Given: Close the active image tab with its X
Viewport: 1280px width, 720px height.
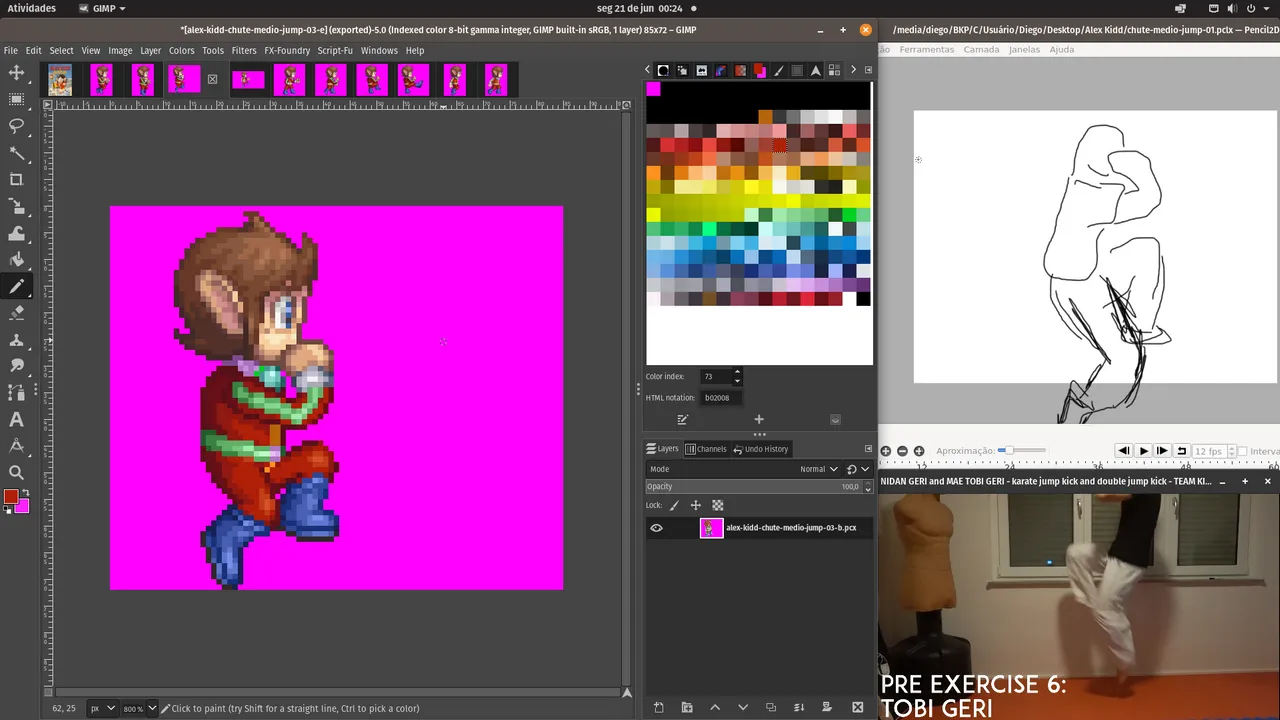Looking at the screenshot, I should [x=212, y=79].
